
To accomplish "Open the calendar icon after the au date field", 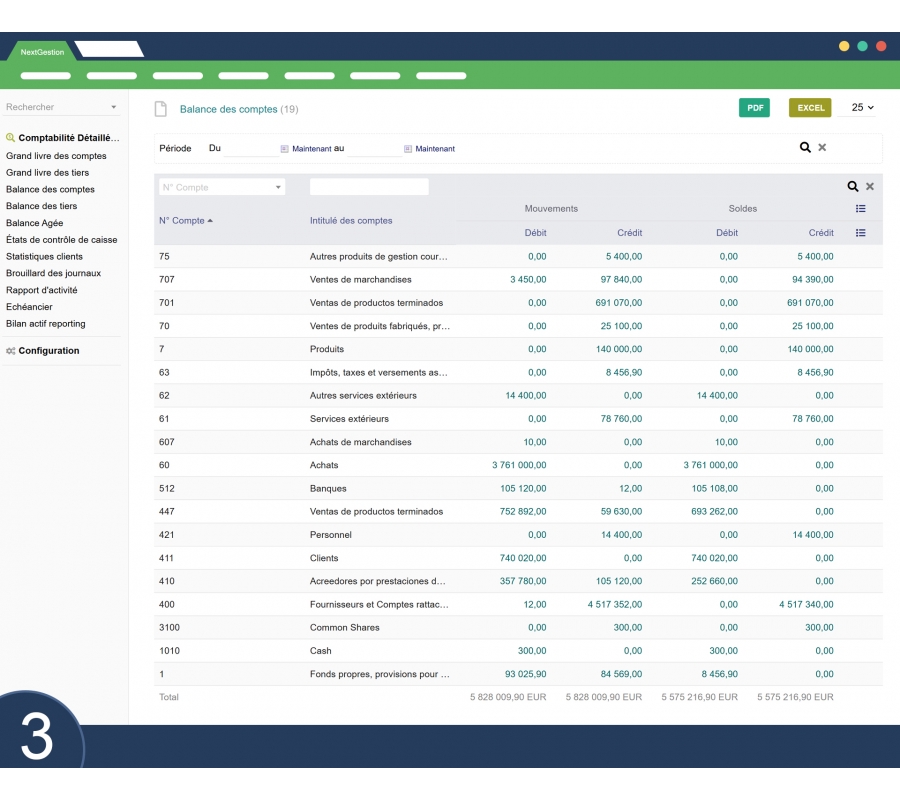I will point(408,149).
